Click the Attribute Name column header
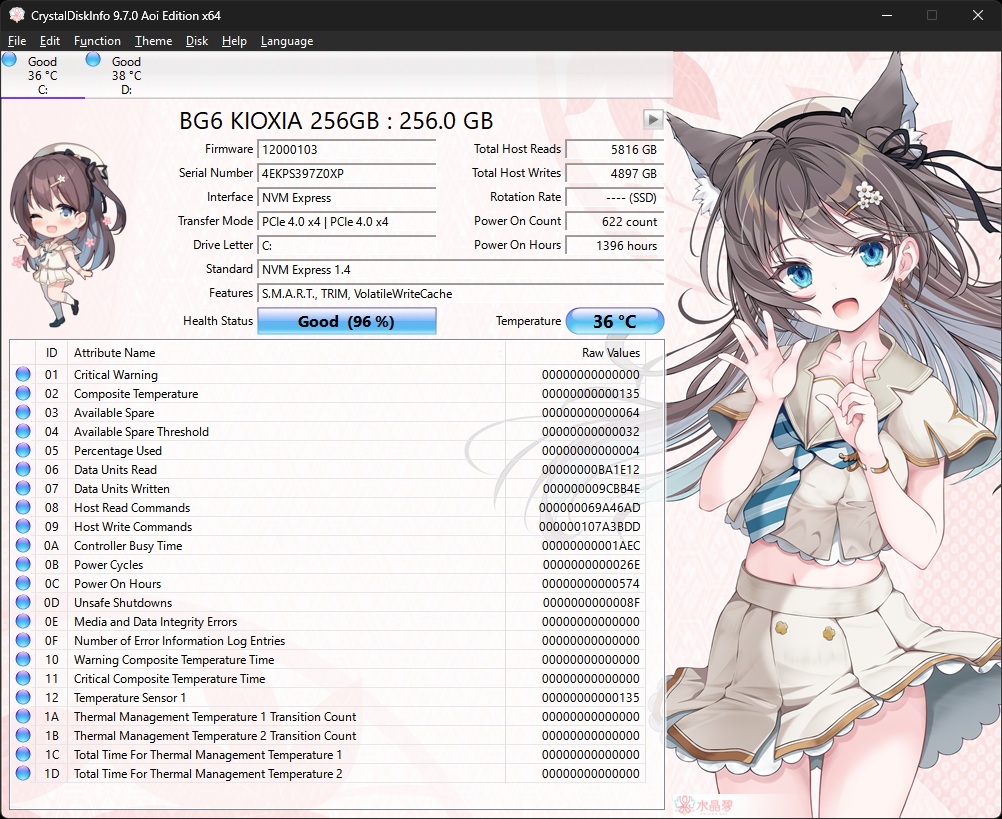The width and height of the screenshot is (1002, 819). click(115, 353)
